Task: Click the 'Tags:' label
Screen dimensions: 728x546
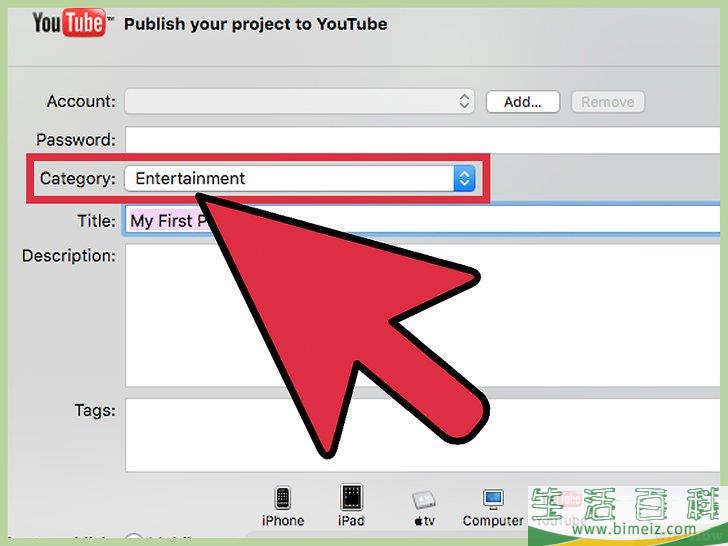Action: tap(95, 410)
